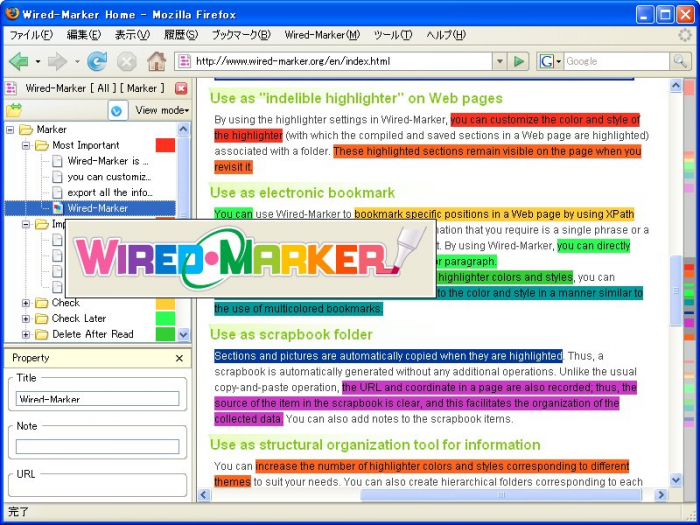Click the Note input field
The image size is (700, 525).
pos(97,446)
